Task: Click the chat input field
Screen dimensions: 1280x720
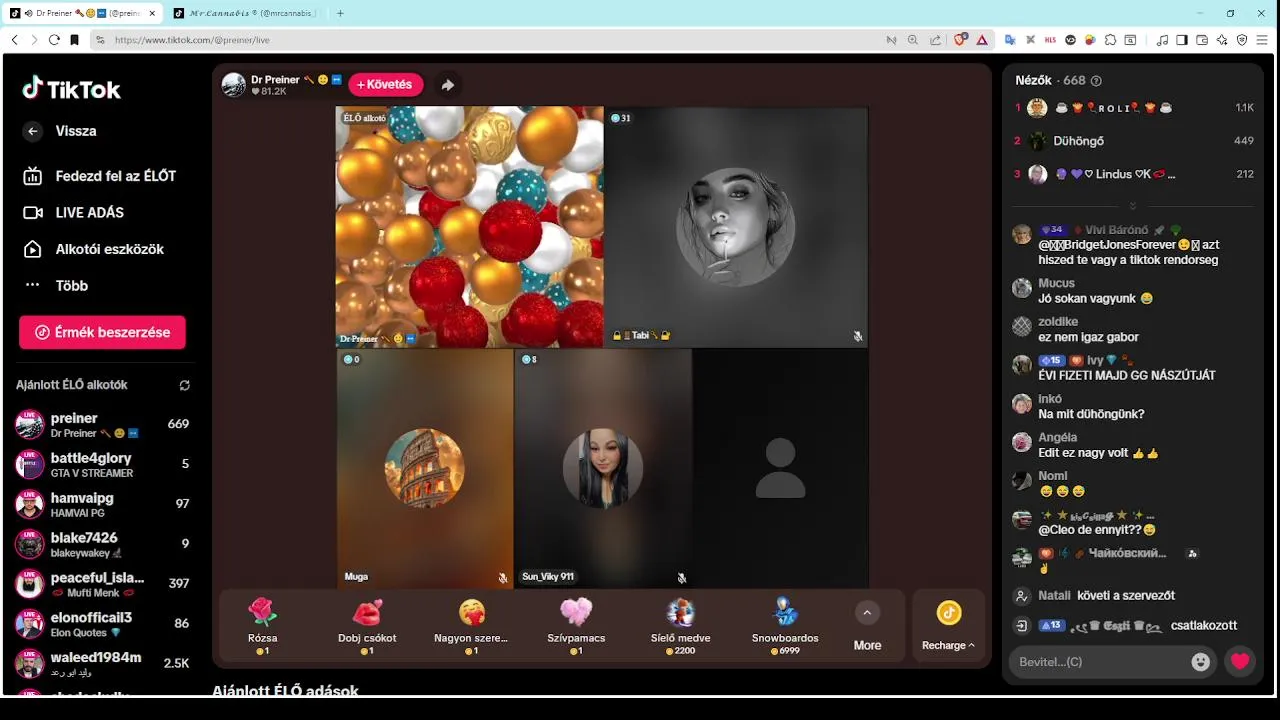Action: pos(1100,662)
